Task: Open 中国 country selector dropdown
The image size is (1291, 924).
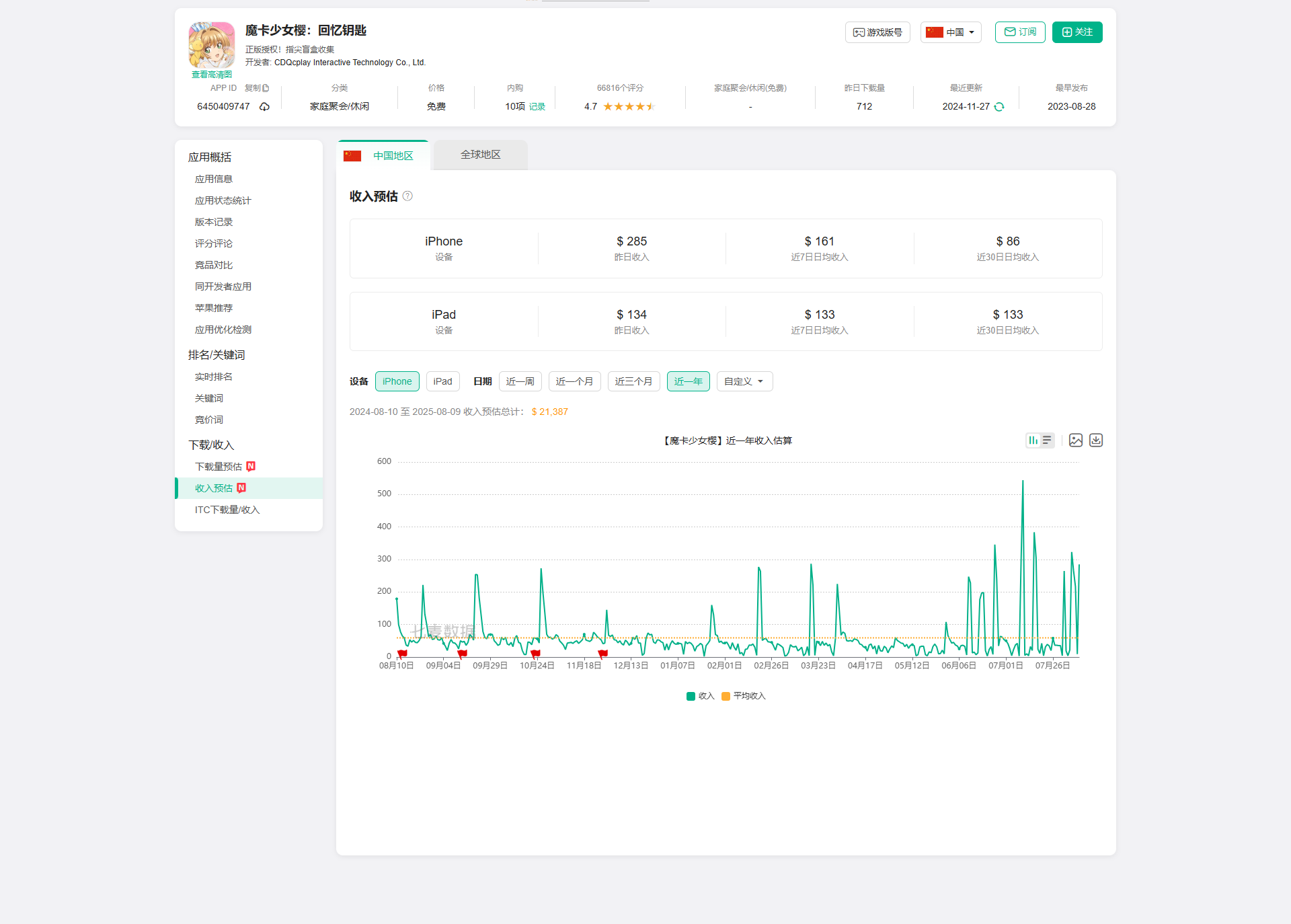Action: tap(951, 32)
